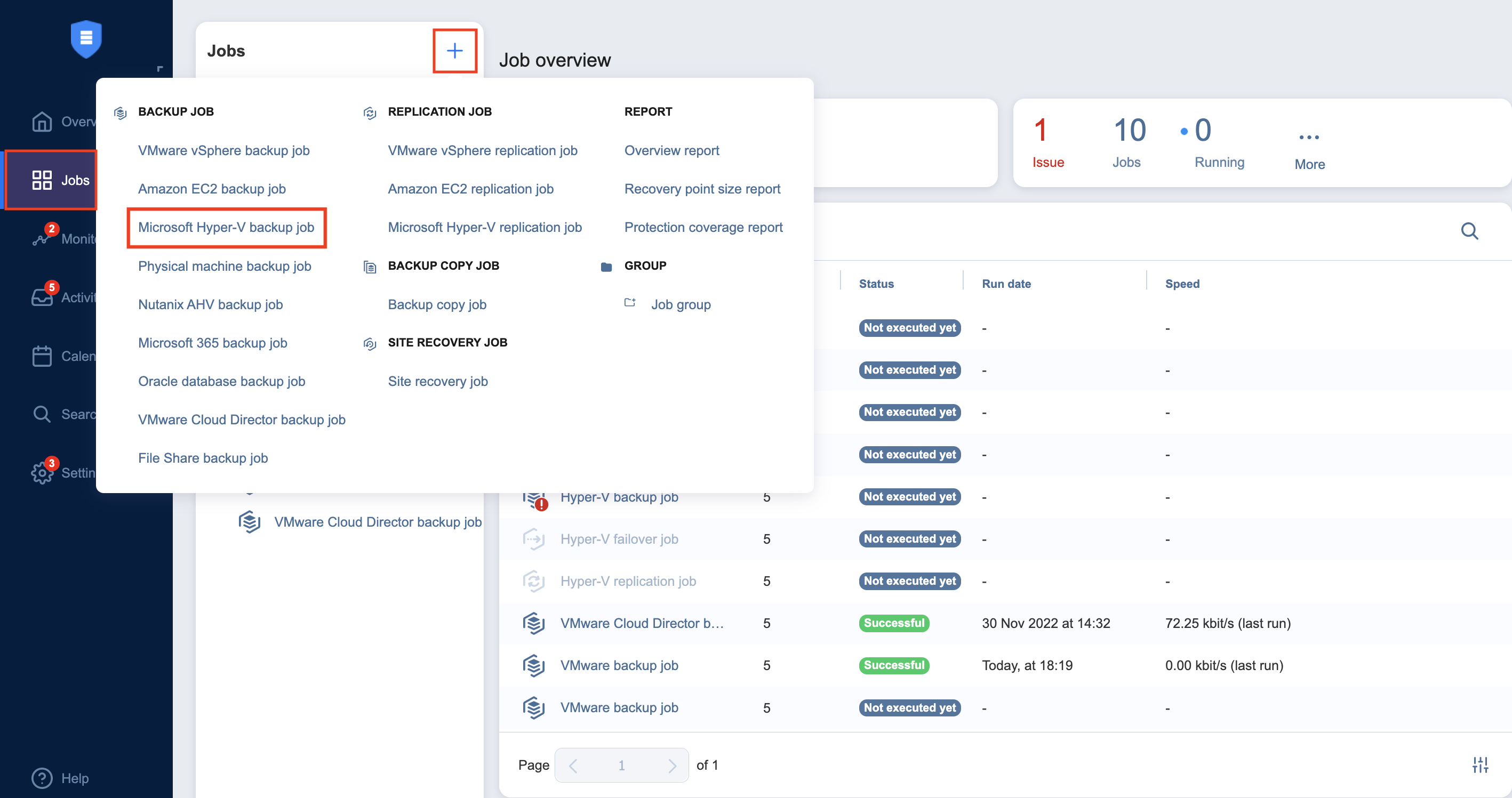
Task: Open Settings gear icon with badge
Action: (x=42, y=473)
